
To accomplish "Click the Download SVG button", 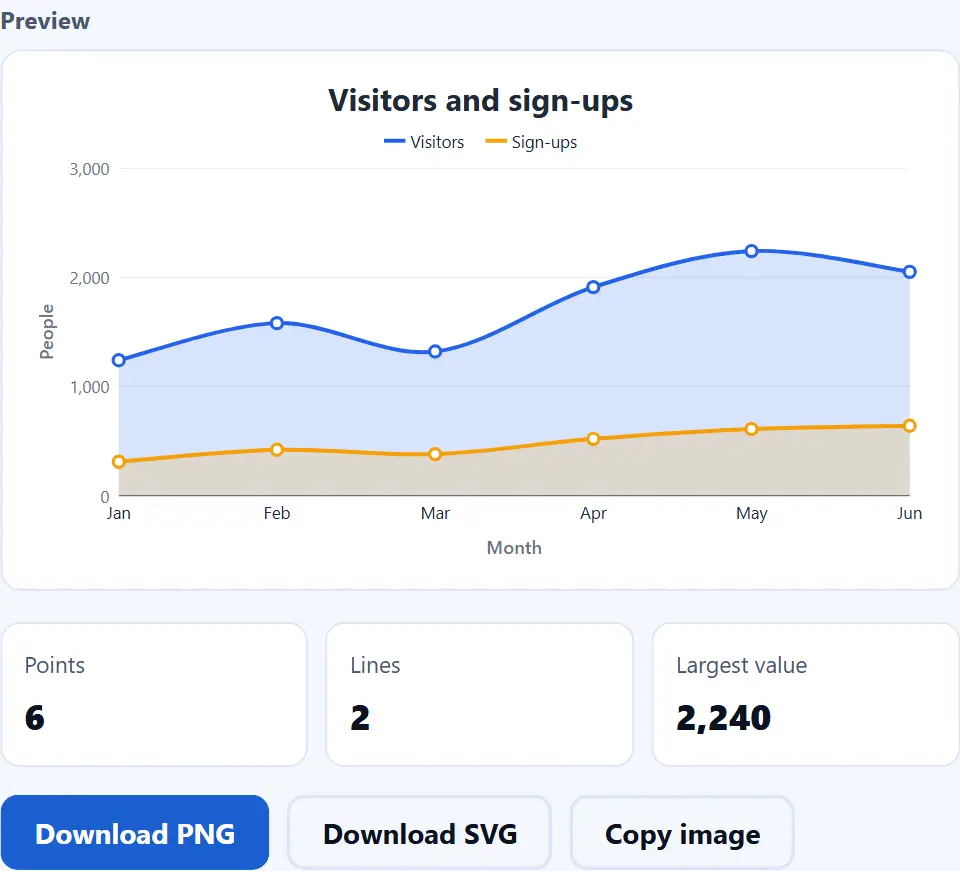I will click(419, 834).
